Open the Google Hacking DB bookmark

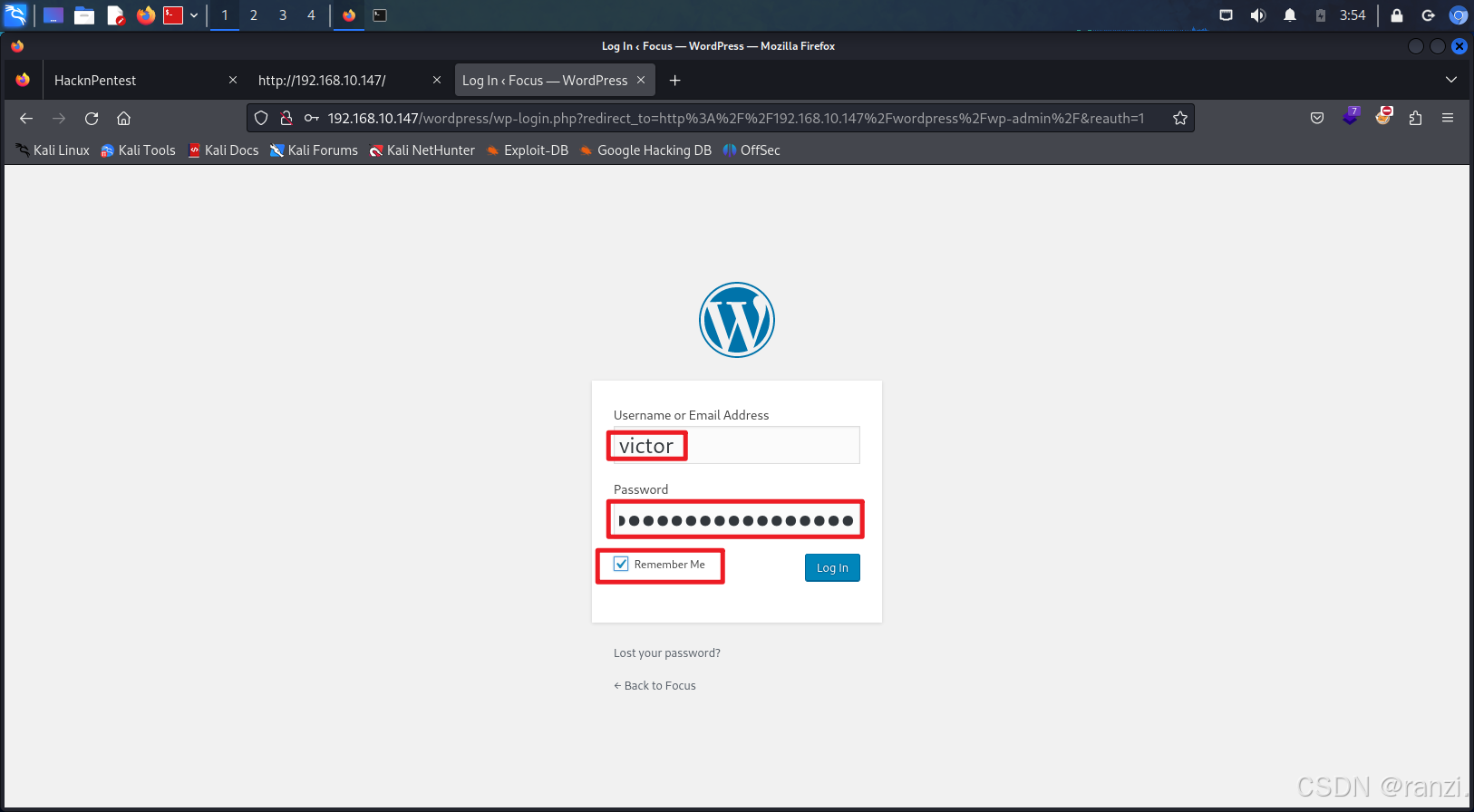click(645, 150)
